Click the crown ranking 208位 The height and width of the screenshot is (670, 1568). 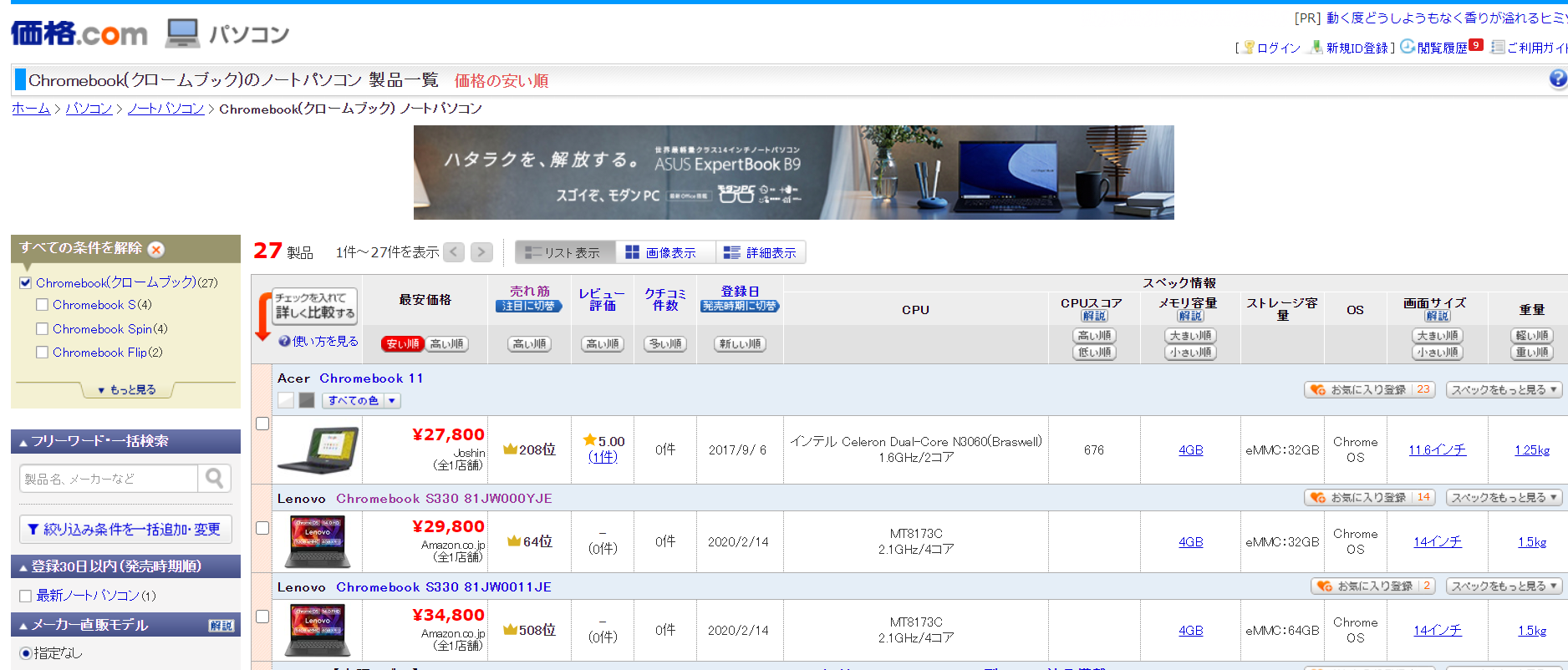click(x=529, y=449)
